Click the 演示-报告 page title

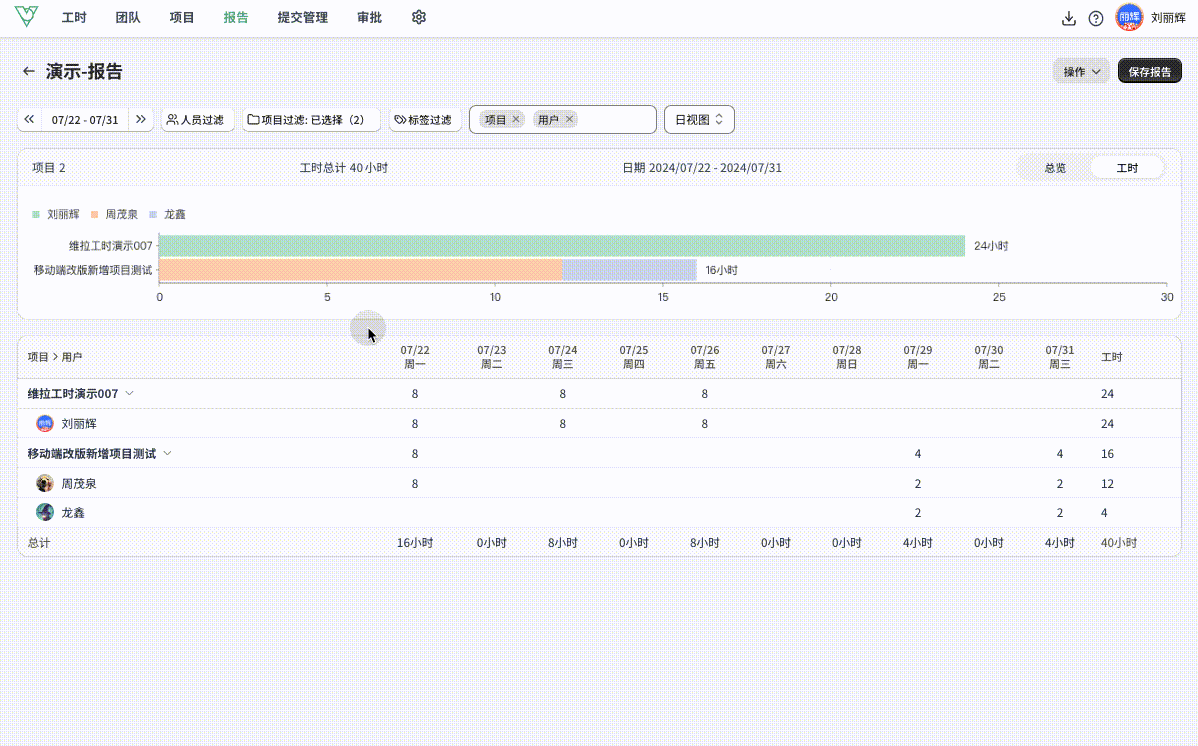point(84,71)
